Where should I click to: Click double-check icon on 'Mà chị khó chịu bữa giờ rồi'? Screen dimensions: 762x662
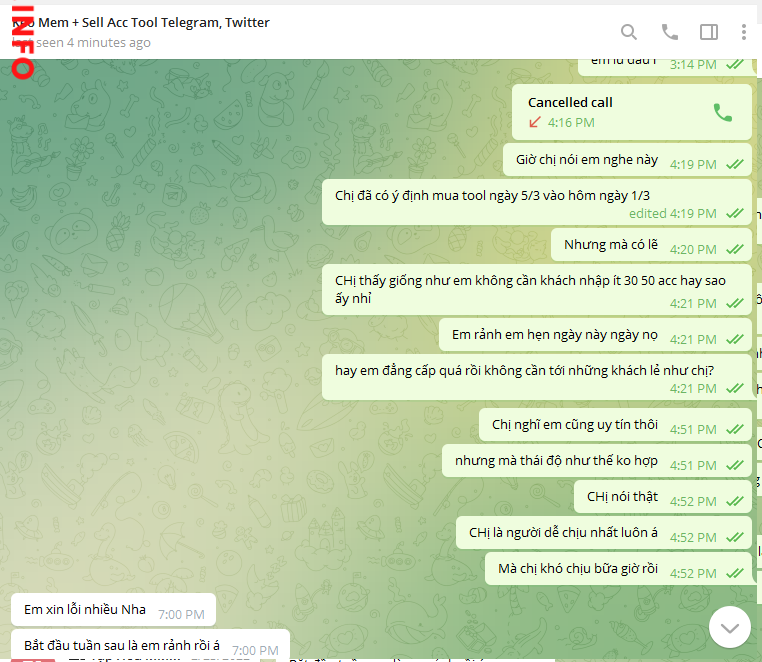pos(735,574)
